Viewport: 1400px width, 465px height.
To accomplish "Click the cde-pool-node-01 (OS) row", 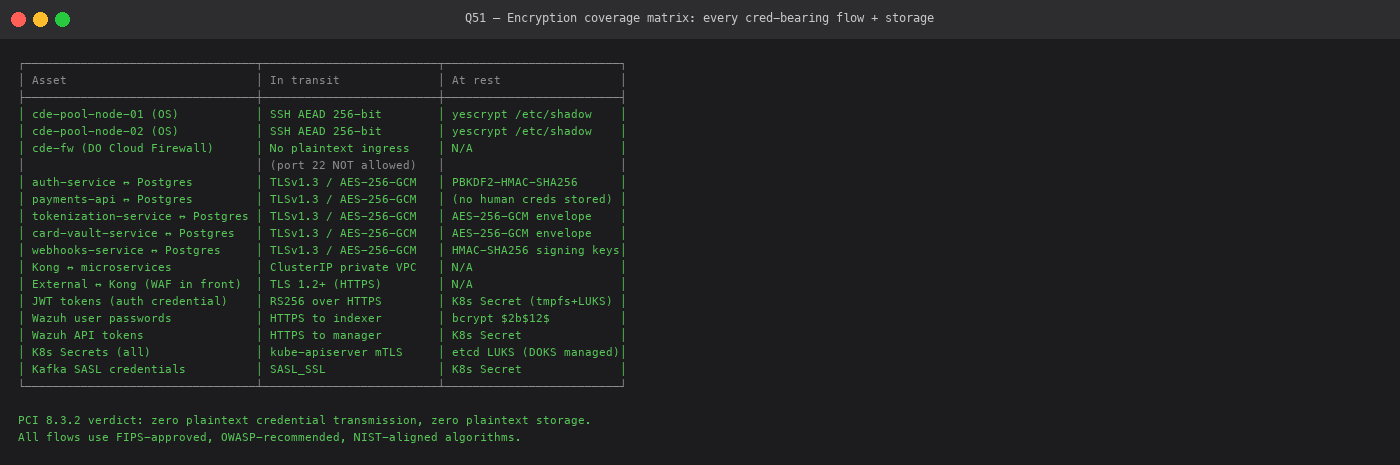I will point(321,114).
